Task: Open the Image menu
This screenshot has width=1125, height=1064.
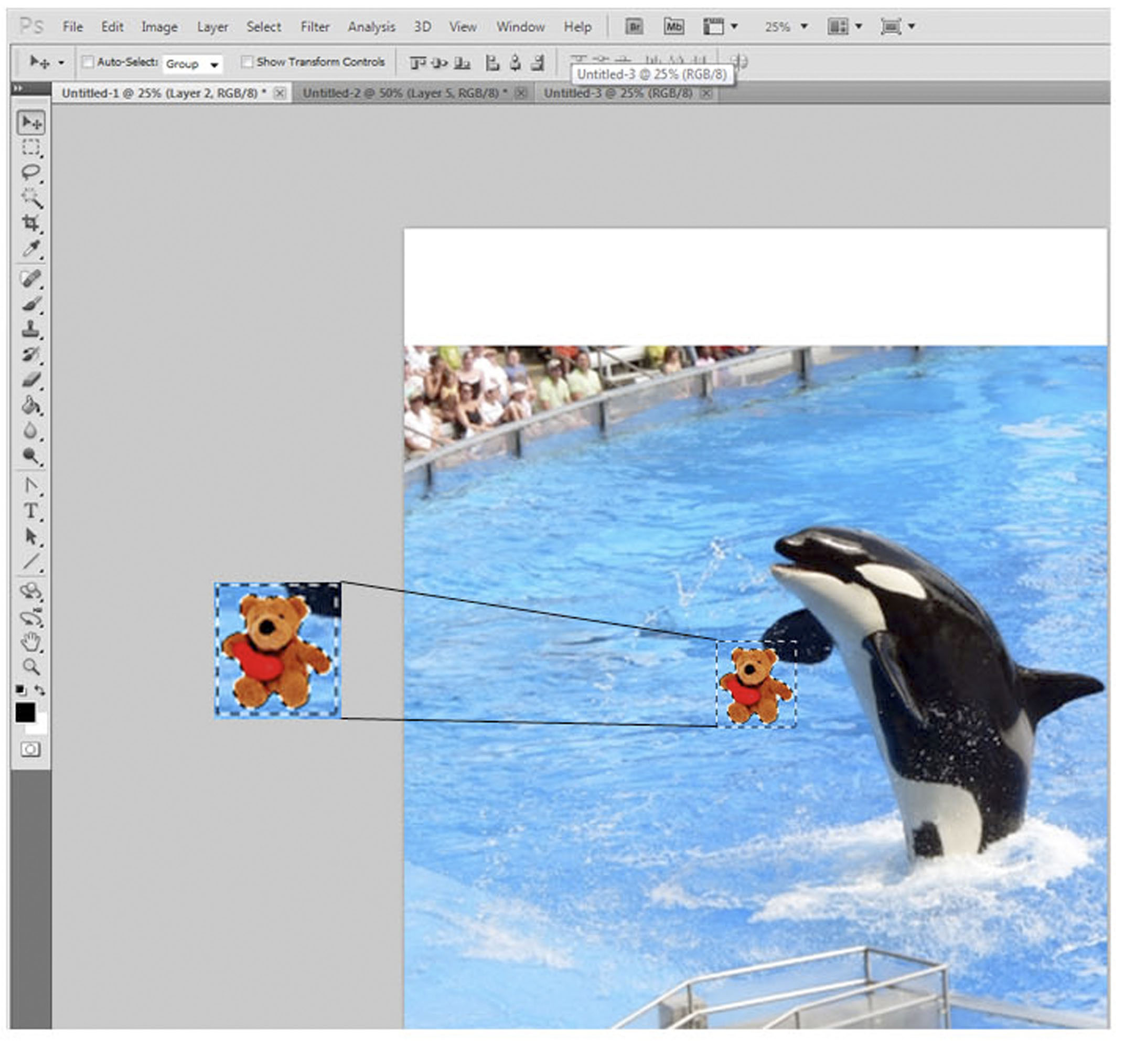Action: click(x=159, y=27)
